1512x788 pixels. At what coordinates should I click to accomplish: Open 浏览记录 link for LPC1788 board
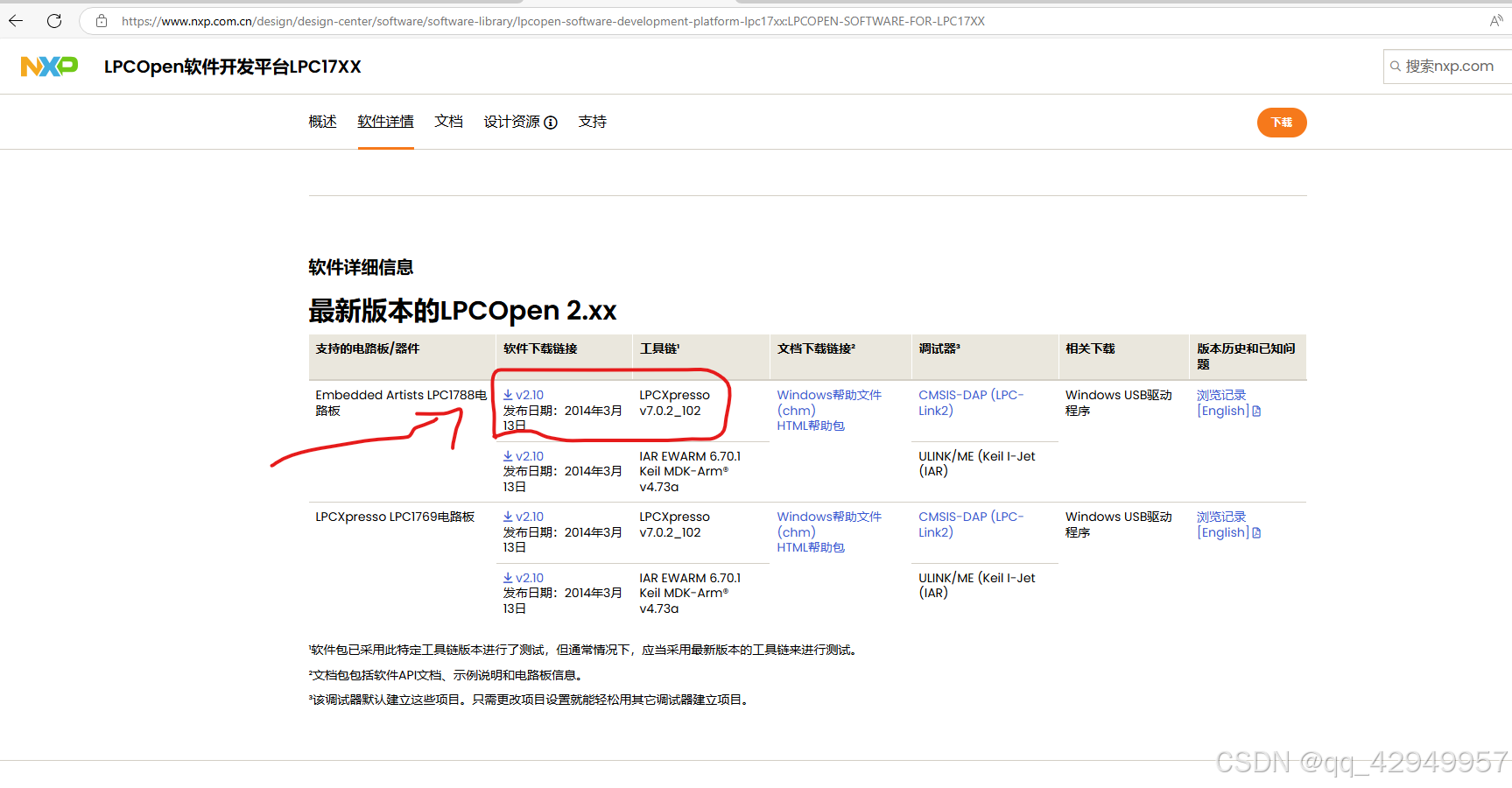pos(1221,395)
